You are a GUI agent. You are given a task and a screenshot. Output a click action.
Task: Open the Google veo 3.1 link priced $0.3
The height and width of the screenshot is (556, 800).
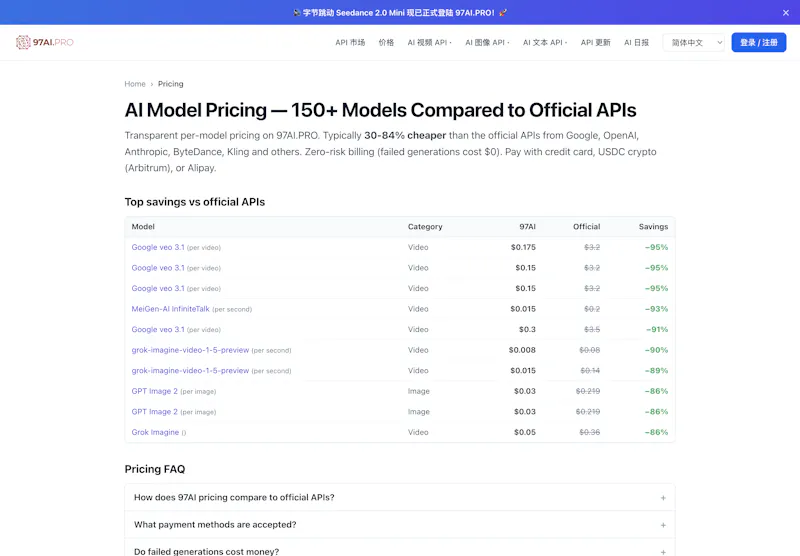[x=158, y=330]
